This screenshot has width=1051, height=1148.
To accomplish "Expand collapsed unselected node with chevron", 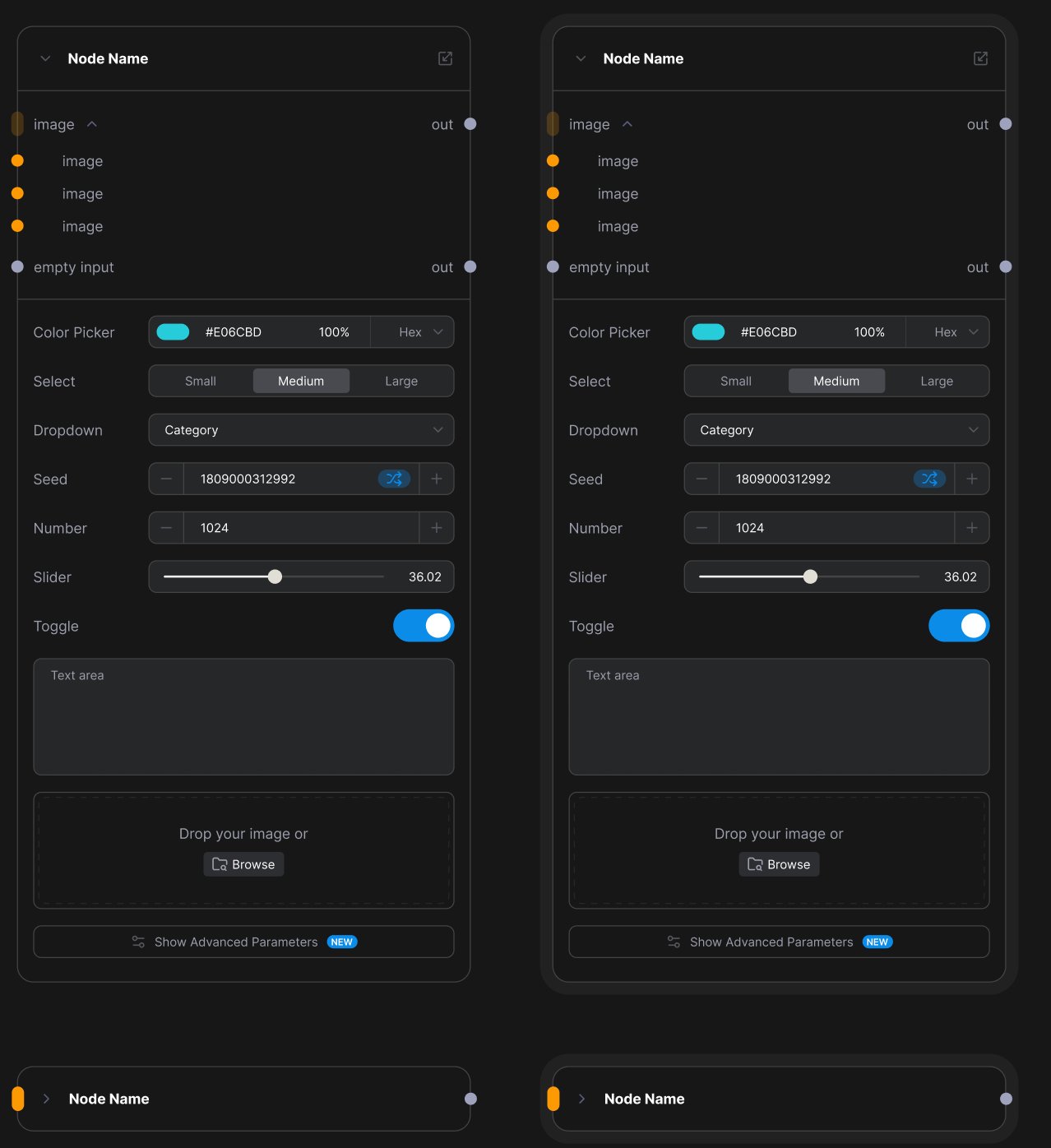I will pos(47,1099).
